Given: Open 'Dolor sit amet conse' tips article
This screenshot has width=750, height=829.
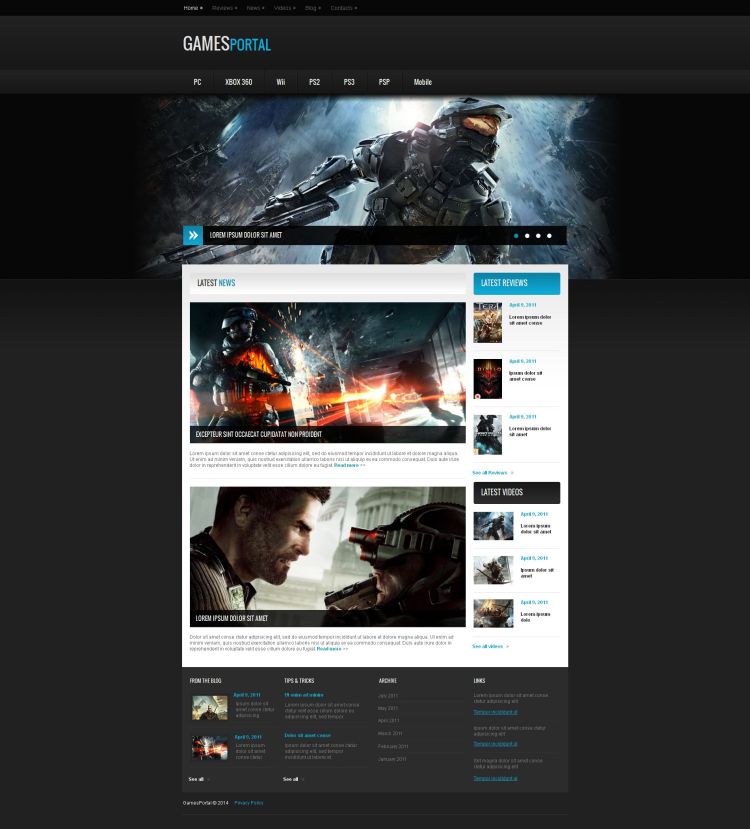Looking at the screenshot, I should tap(308, 735).
